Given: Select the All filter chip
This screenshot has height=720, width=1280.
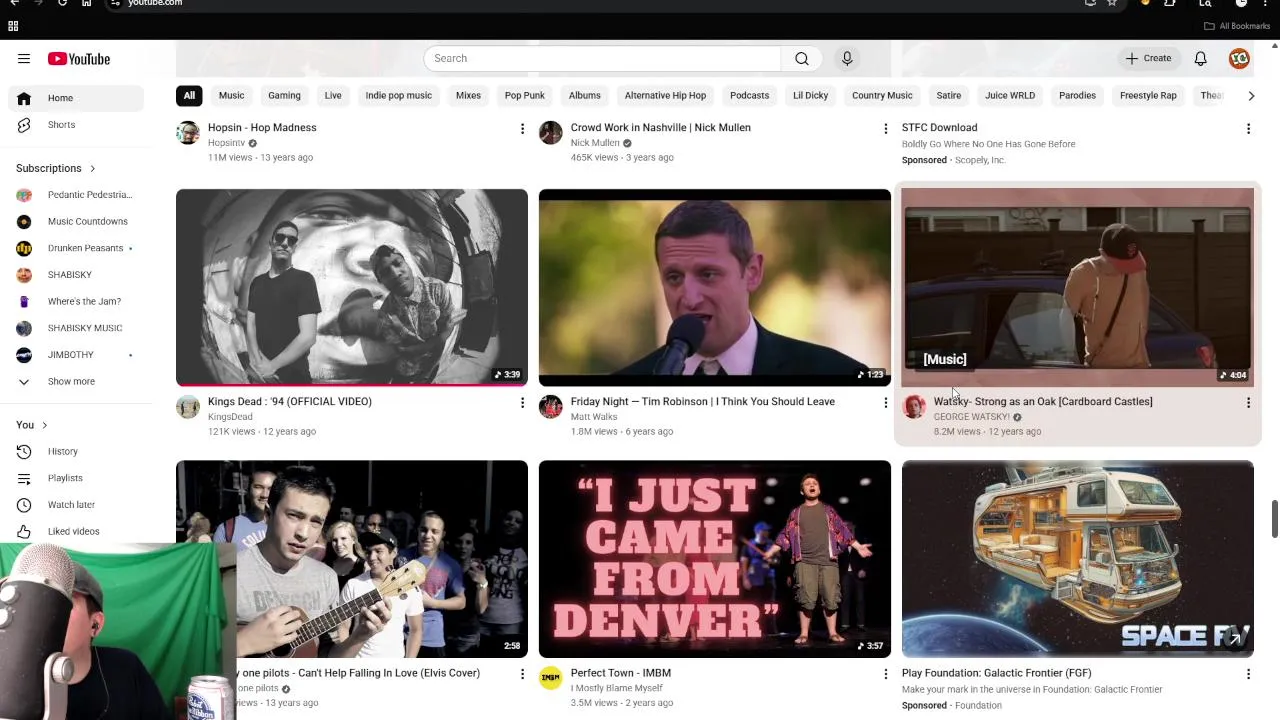Looking at the screenshot, I should click(189, 95).
